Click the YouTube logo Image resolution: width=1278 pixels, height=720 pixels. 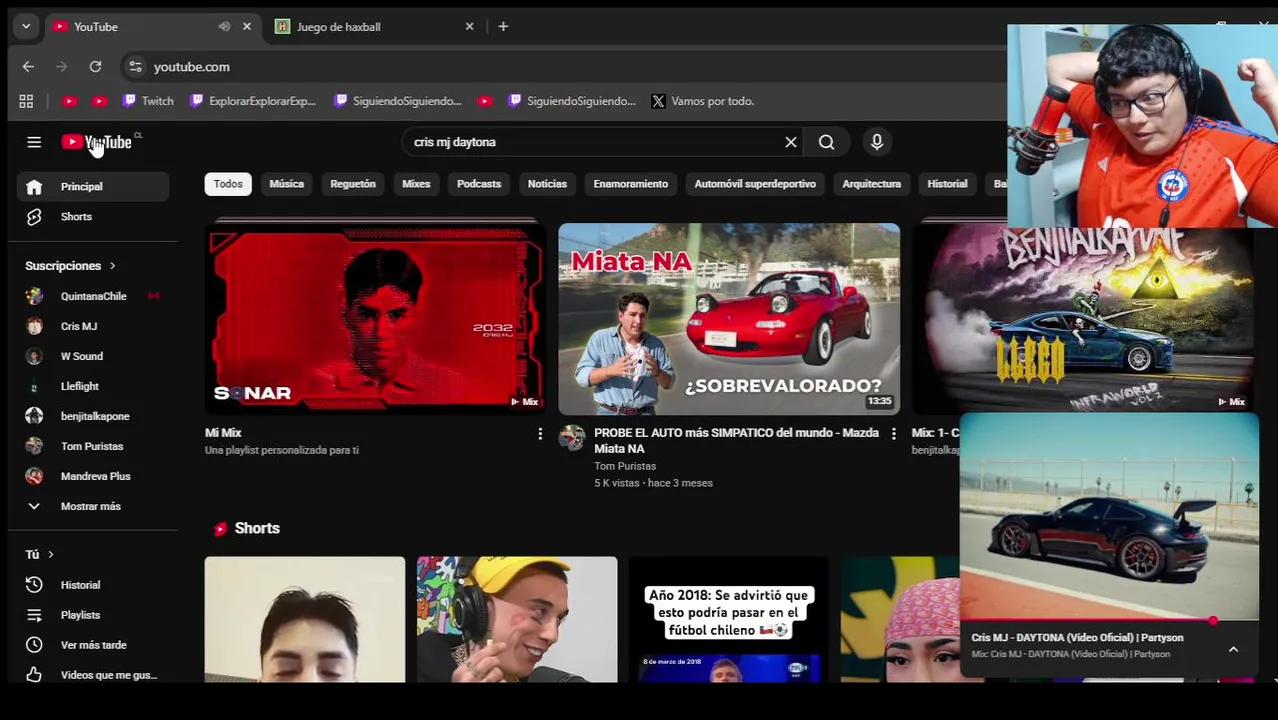(97, 142)
